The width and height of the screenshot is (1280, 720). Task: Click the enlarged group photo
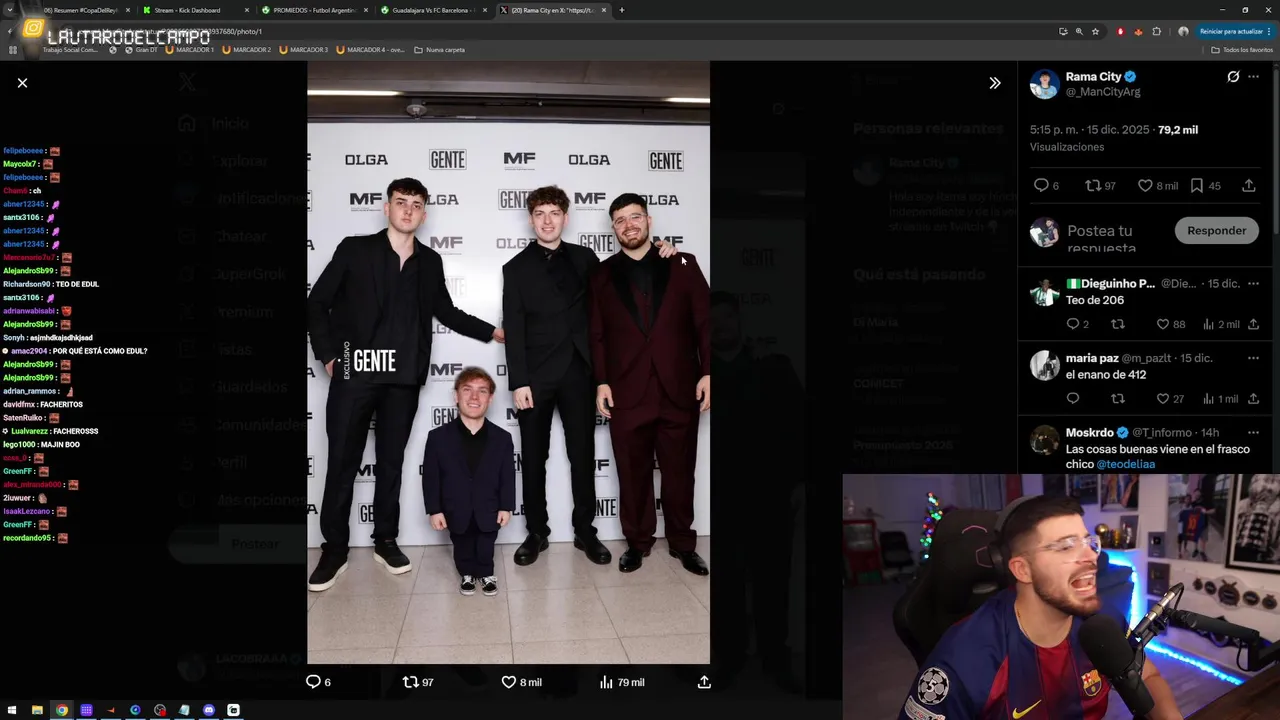pos(508,362)
